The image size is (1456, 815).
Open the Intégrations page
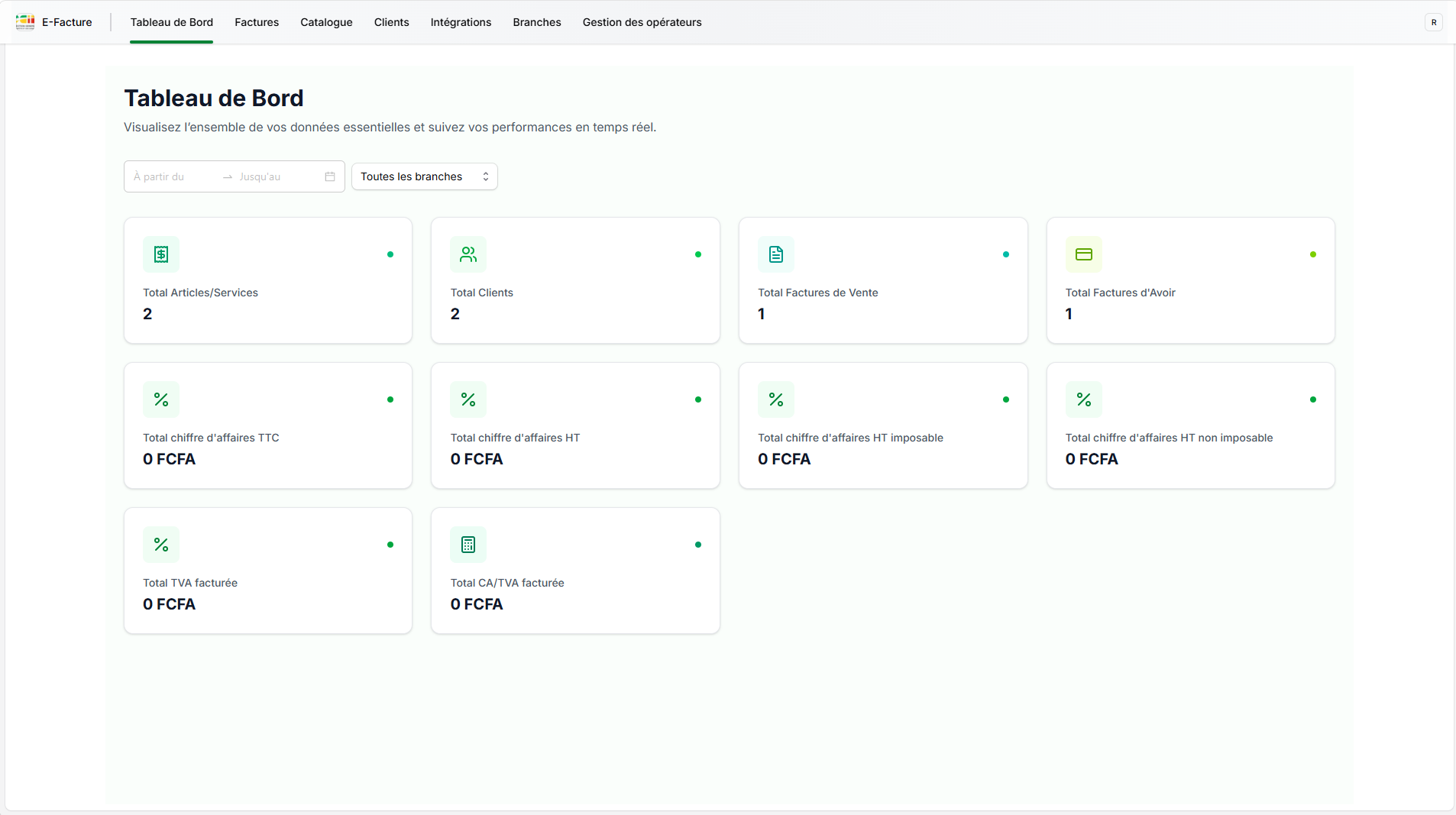point(461,22)
